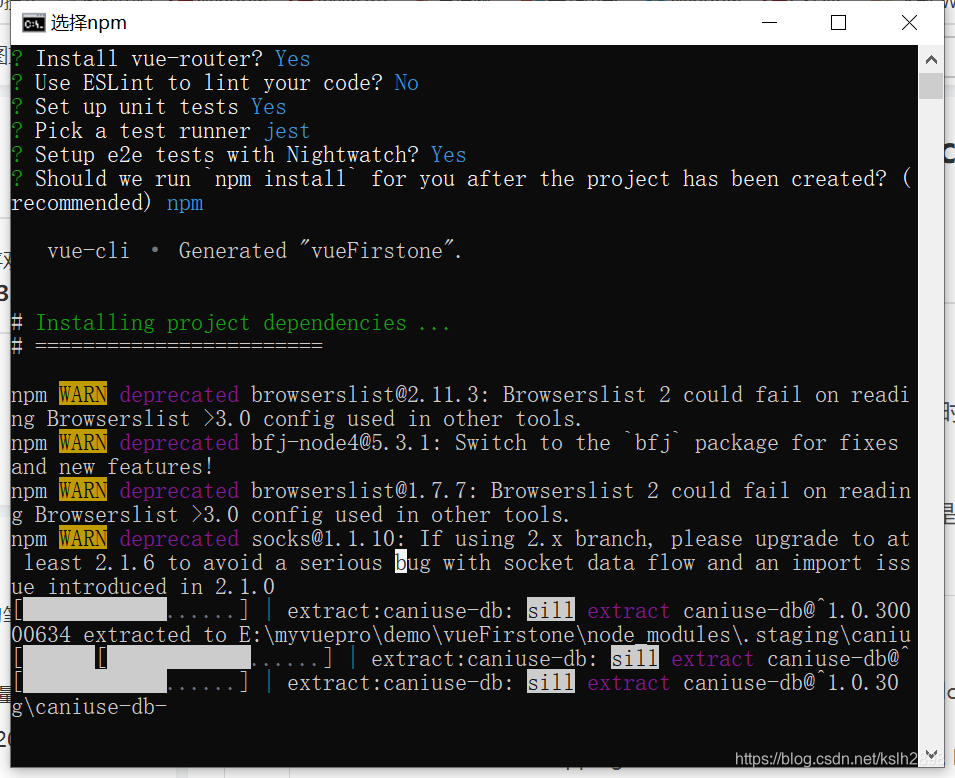Click the blue 'npm' answer after recommended)
This screenshot has height=778, width=955.
(185, 203)
